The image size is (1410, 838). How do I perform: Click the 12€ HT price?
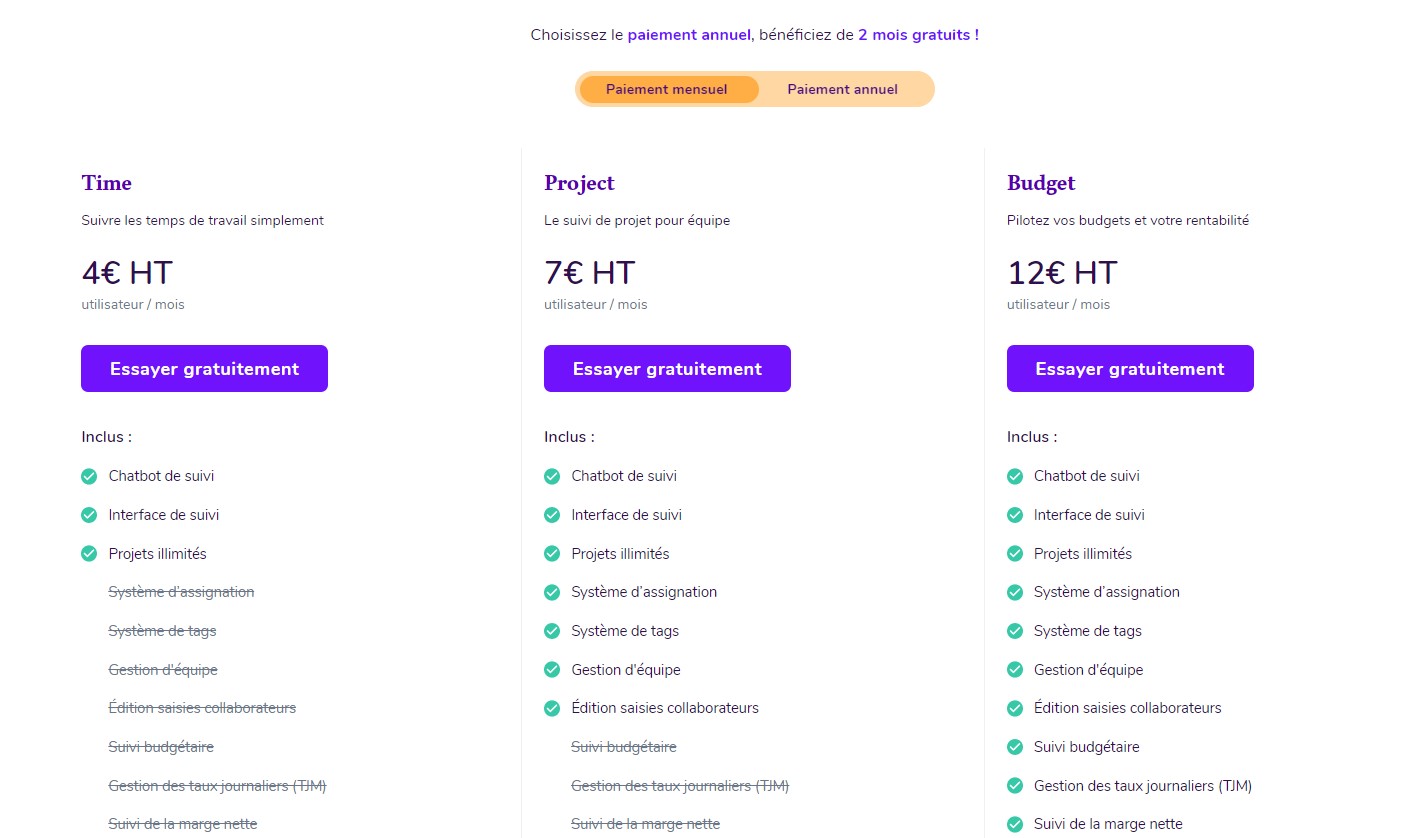1062,273
